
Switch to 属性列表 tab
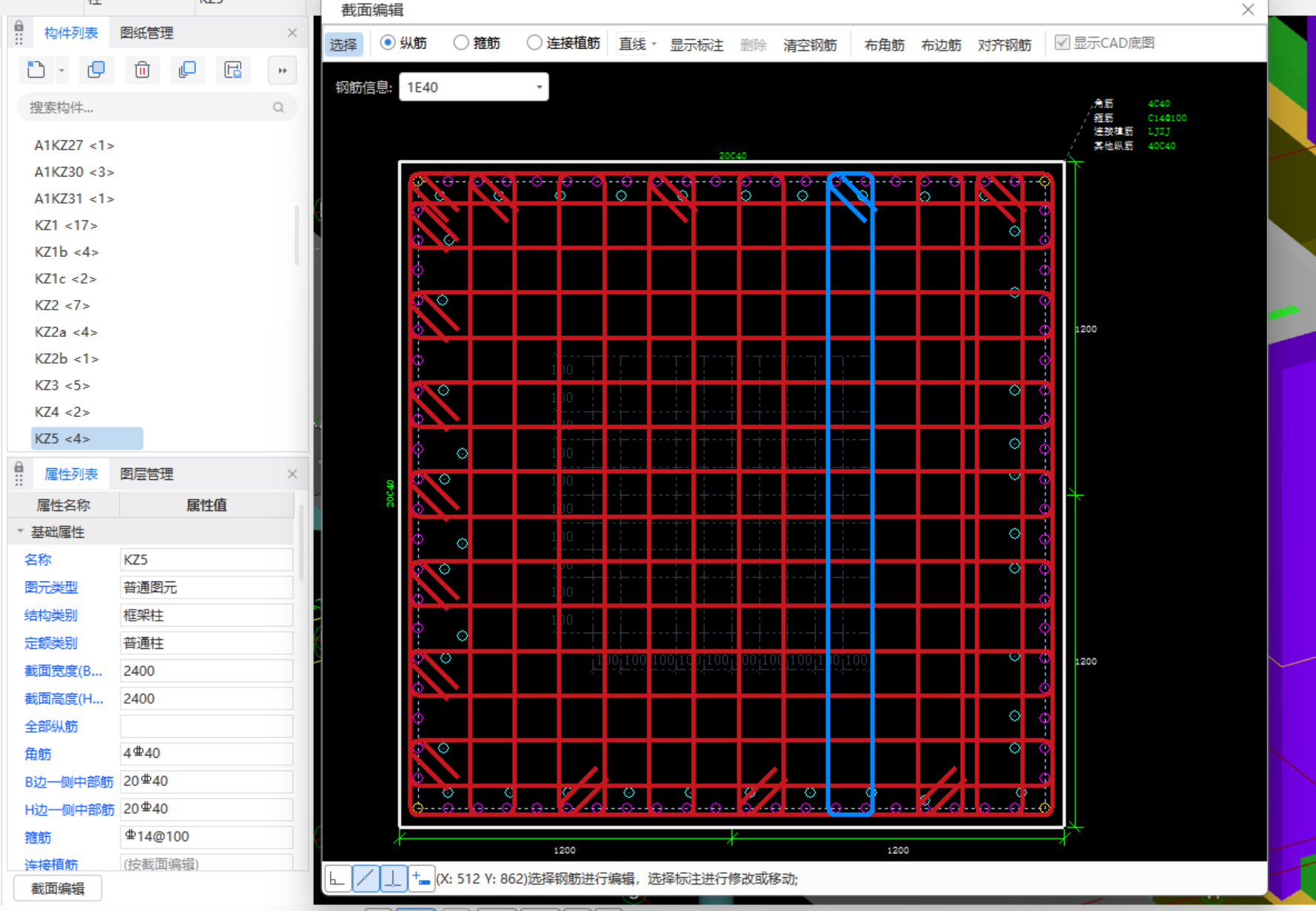[x=71, y=474]
